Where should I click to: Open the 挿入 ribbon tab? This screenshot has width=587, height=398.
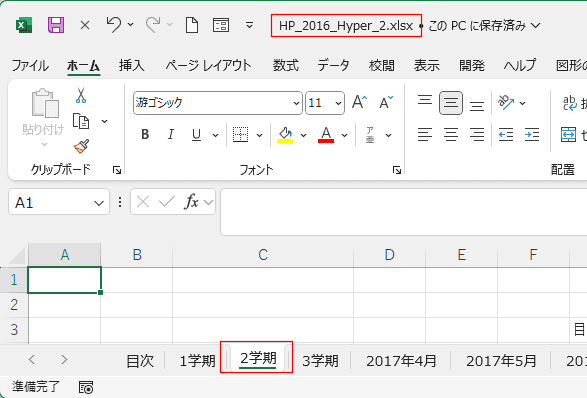pos(131,66)
